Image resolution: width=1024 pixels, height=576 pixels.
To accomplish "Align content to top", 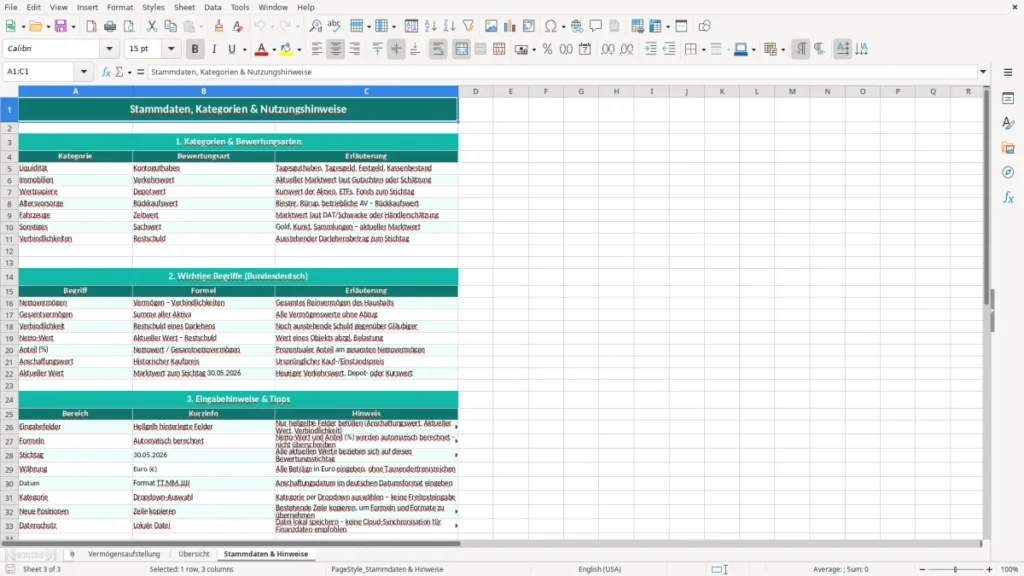I will click(377, 49).
